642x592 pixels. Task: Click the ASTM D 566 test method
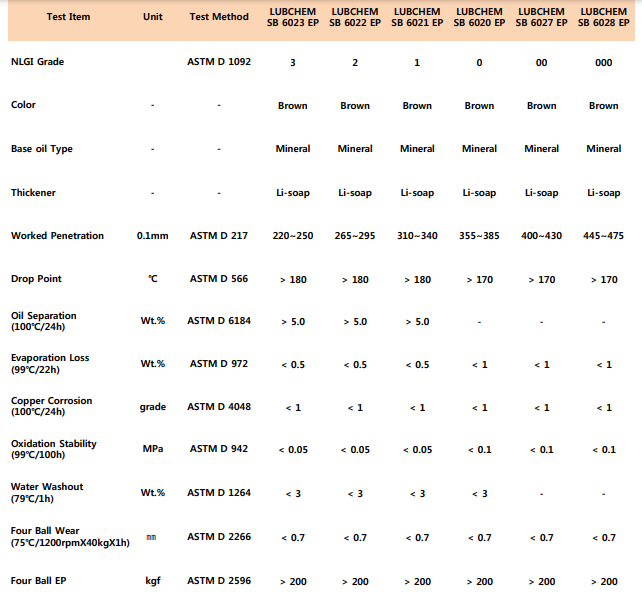coord(219,279)
